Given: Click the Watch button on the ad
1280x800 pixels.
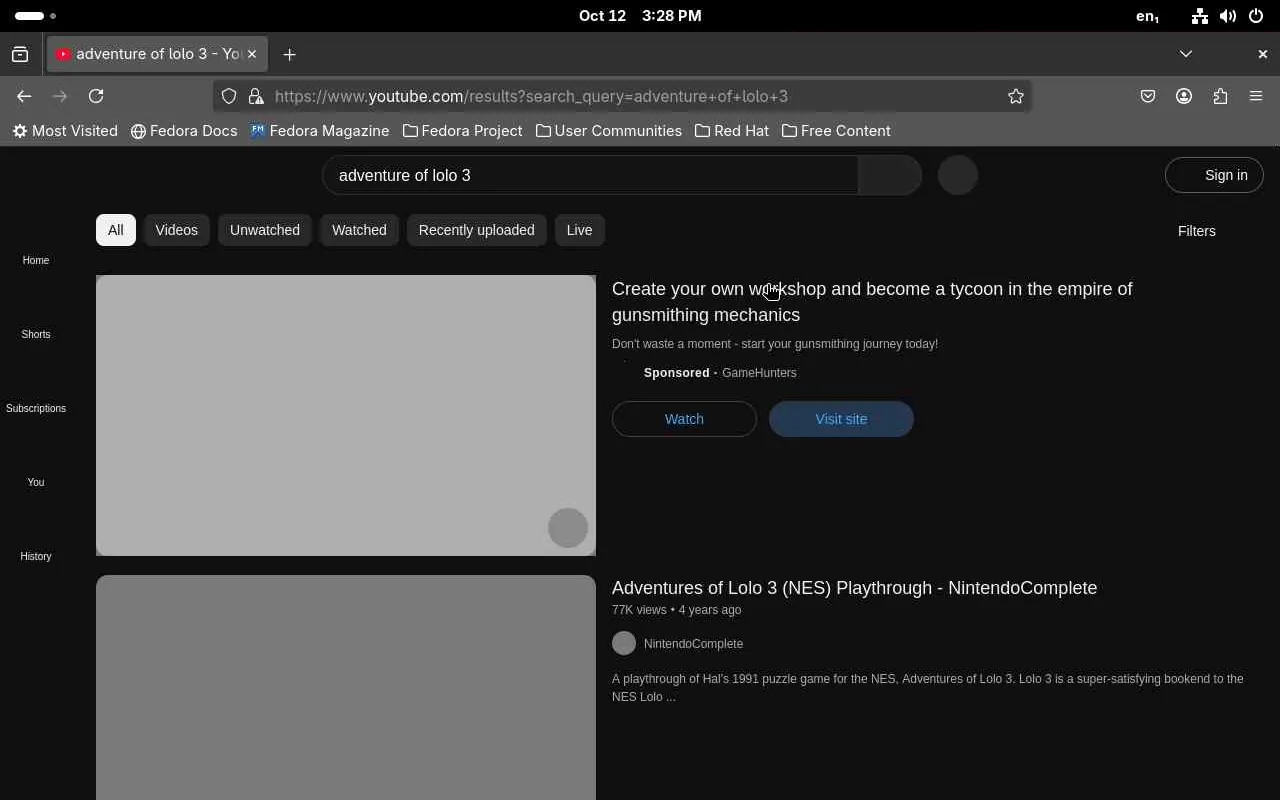Looking at the screenshot, I should [x=684, y=419].
